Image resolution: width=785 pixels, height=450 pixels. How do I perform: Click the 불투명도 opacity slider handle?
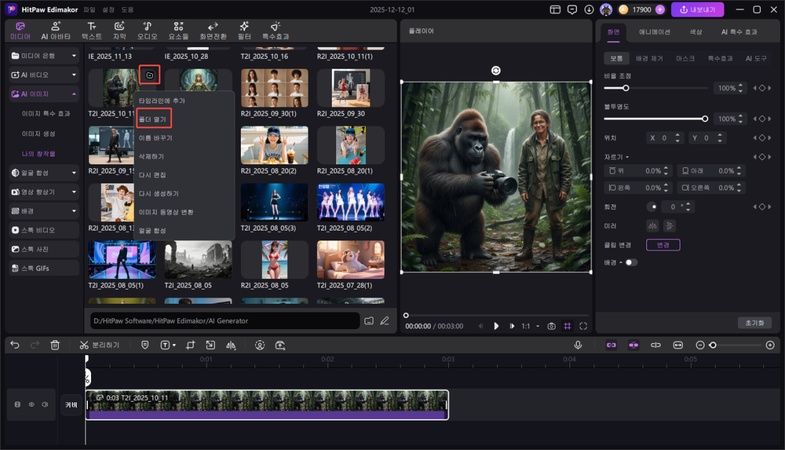point(706,119)
